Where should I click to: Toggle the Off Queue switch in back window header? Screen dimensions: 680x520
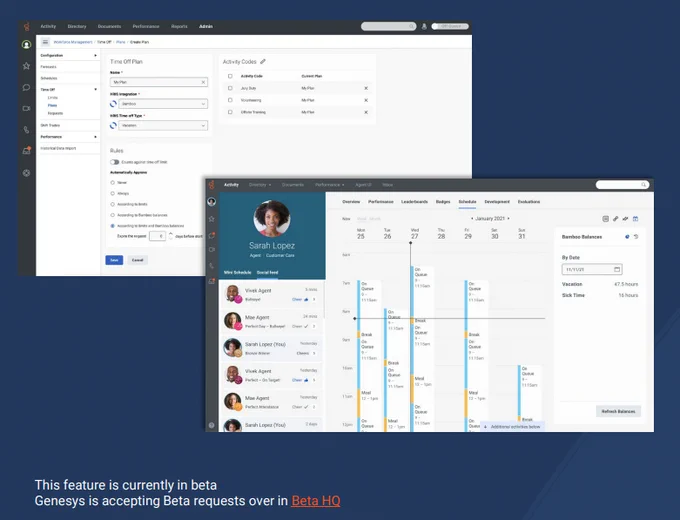point(450,26)
